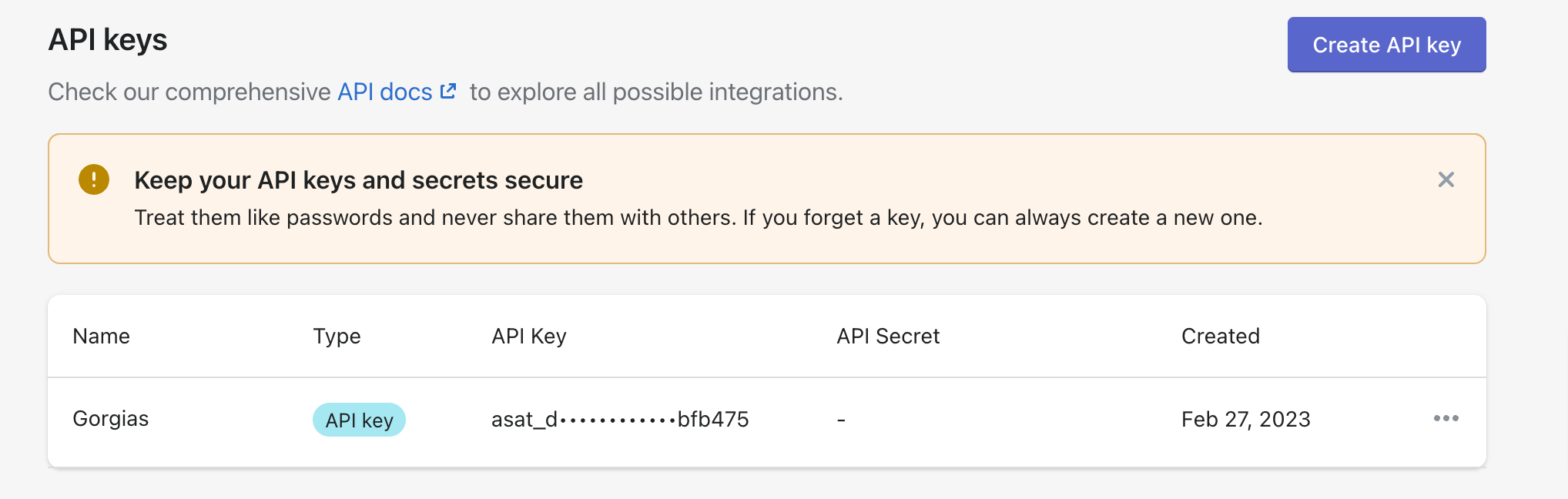Click the API key type badge
Image resolution: width=1568 pixels, height=499 pixels.
[x=359, y=420]
